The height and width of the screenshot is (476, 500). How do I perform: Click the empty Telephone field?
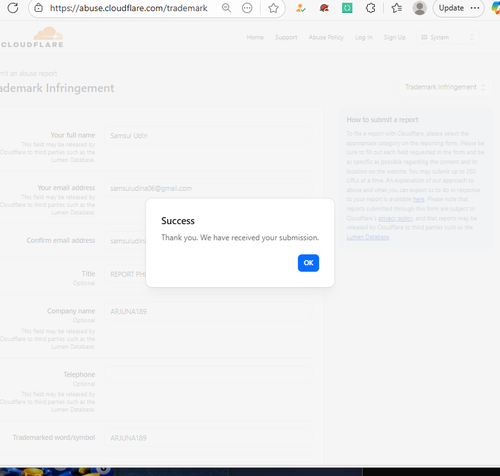click(208, 375)
